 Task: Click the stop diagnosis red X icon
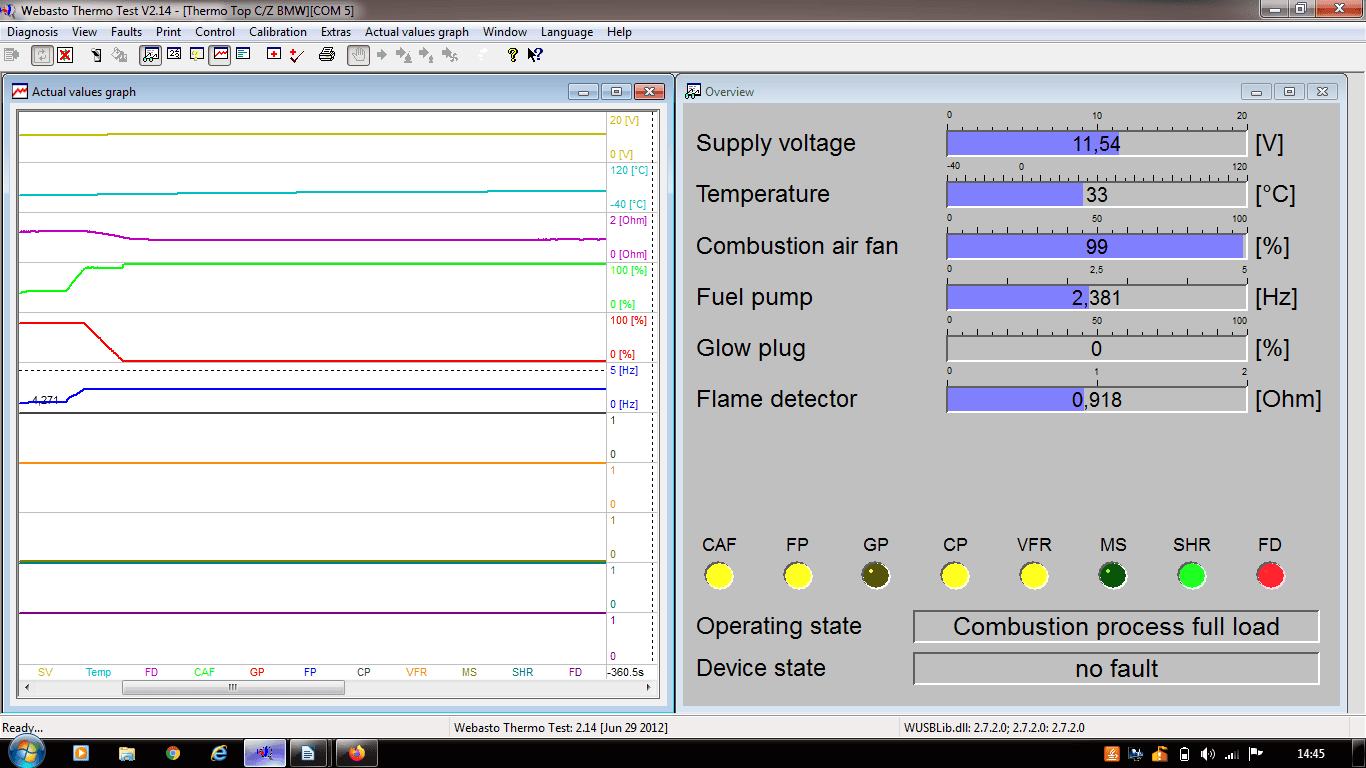pos(65,55)
